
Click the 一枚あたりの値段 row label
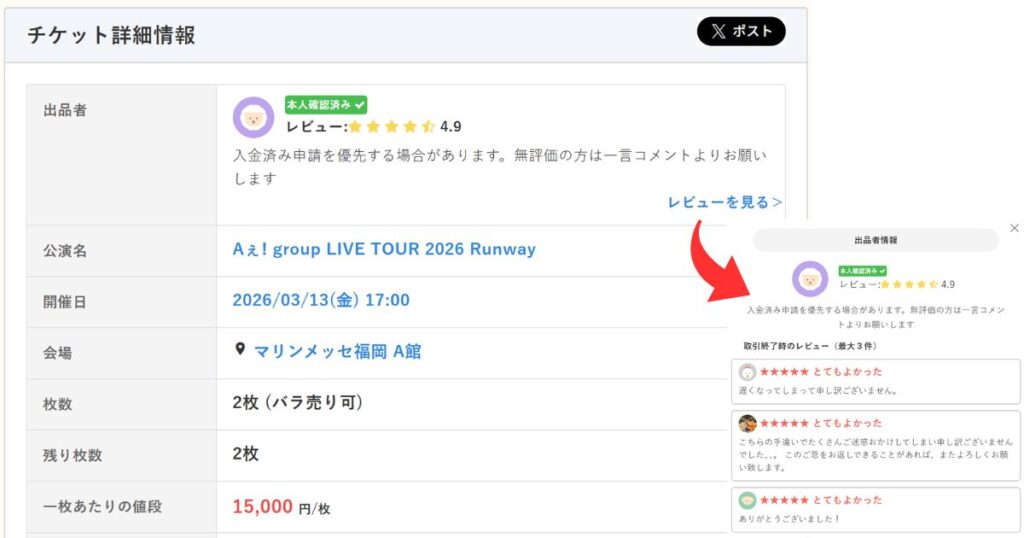tap(103, 507)
